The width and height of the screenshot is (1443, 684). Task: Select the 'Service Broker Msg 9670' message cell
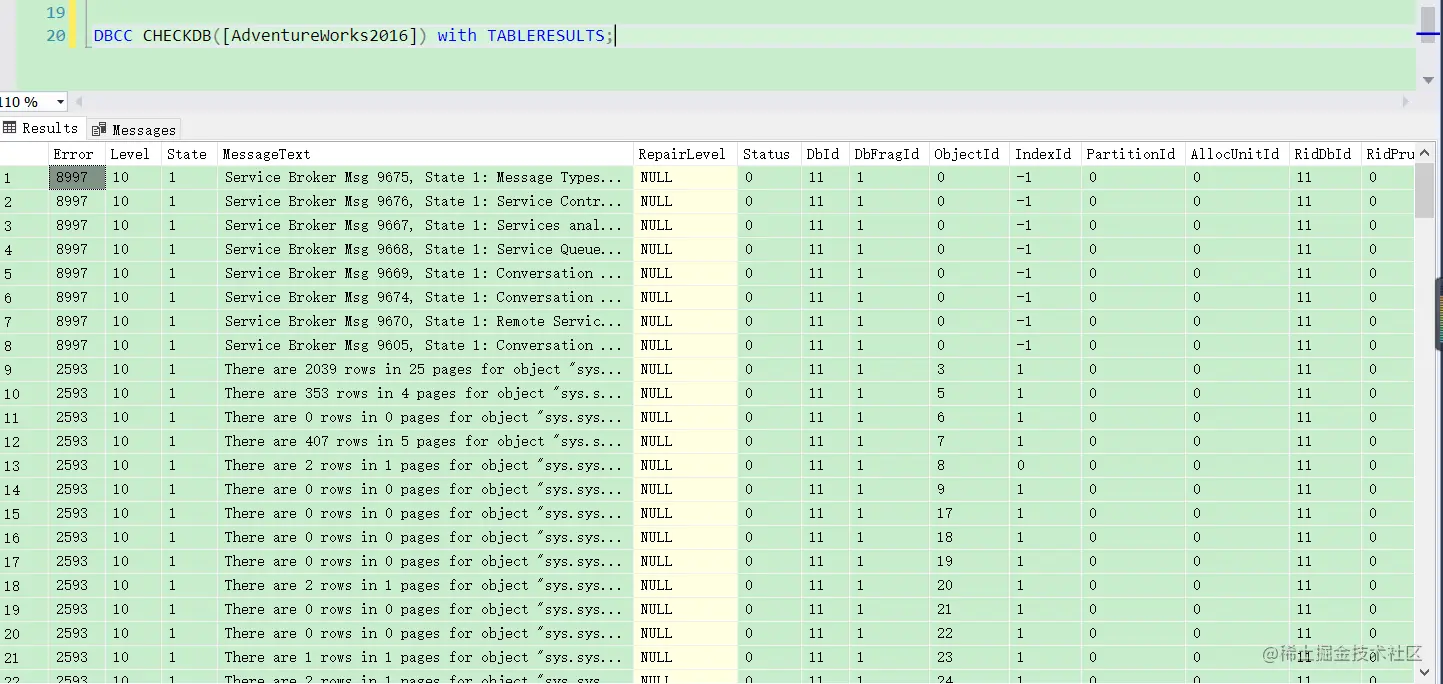425,321
